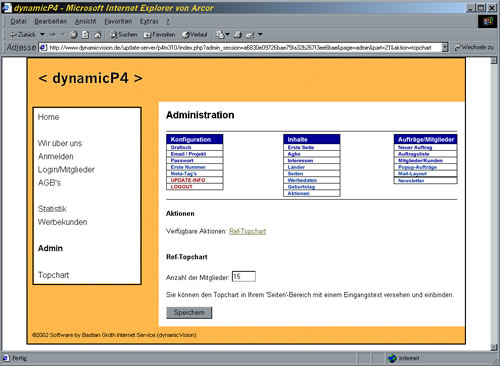Go to the Home page icon

click(x=98, y=34)
